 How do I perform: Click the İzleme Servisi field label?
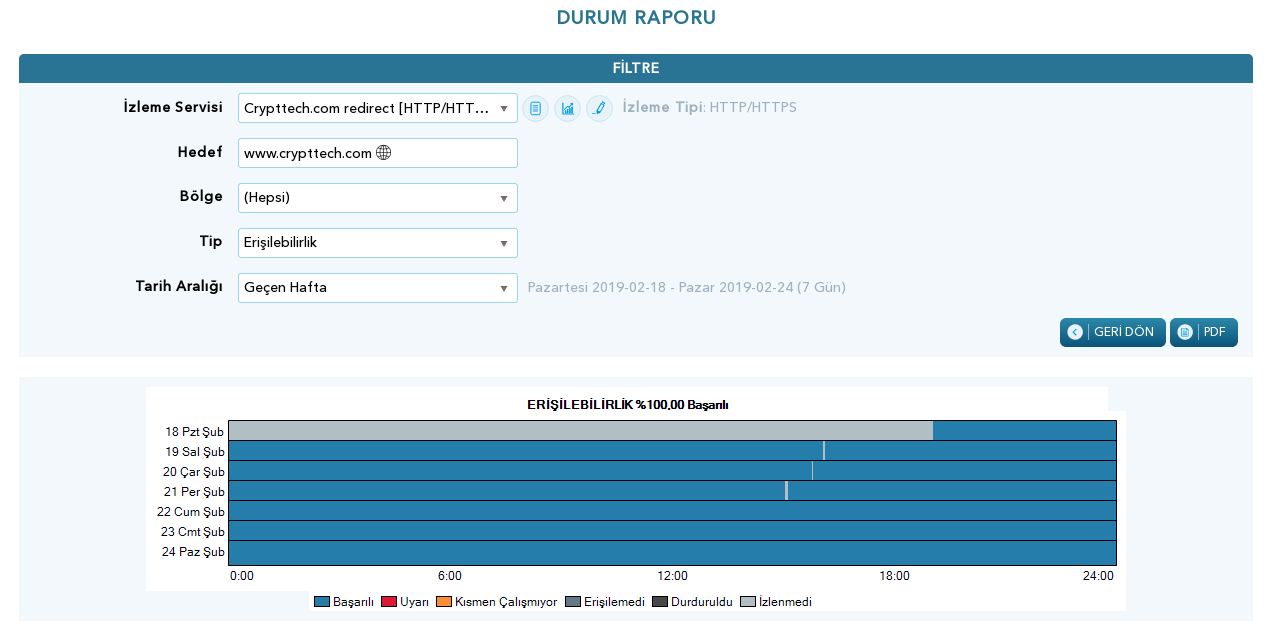[172, 107]
